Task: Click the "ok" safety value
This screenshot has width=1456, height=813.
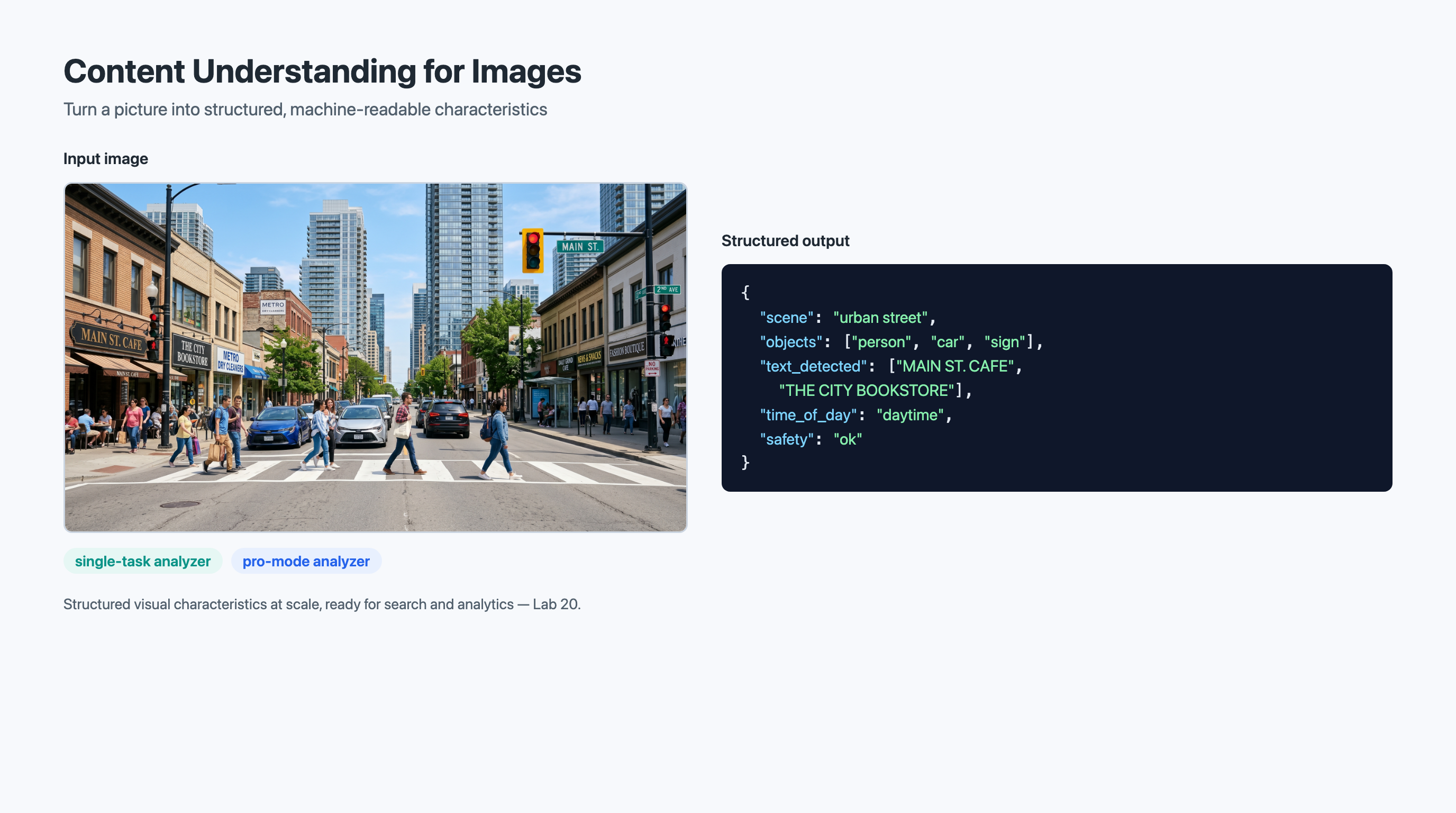Action: pyautogui.click(x=848, y=439)
